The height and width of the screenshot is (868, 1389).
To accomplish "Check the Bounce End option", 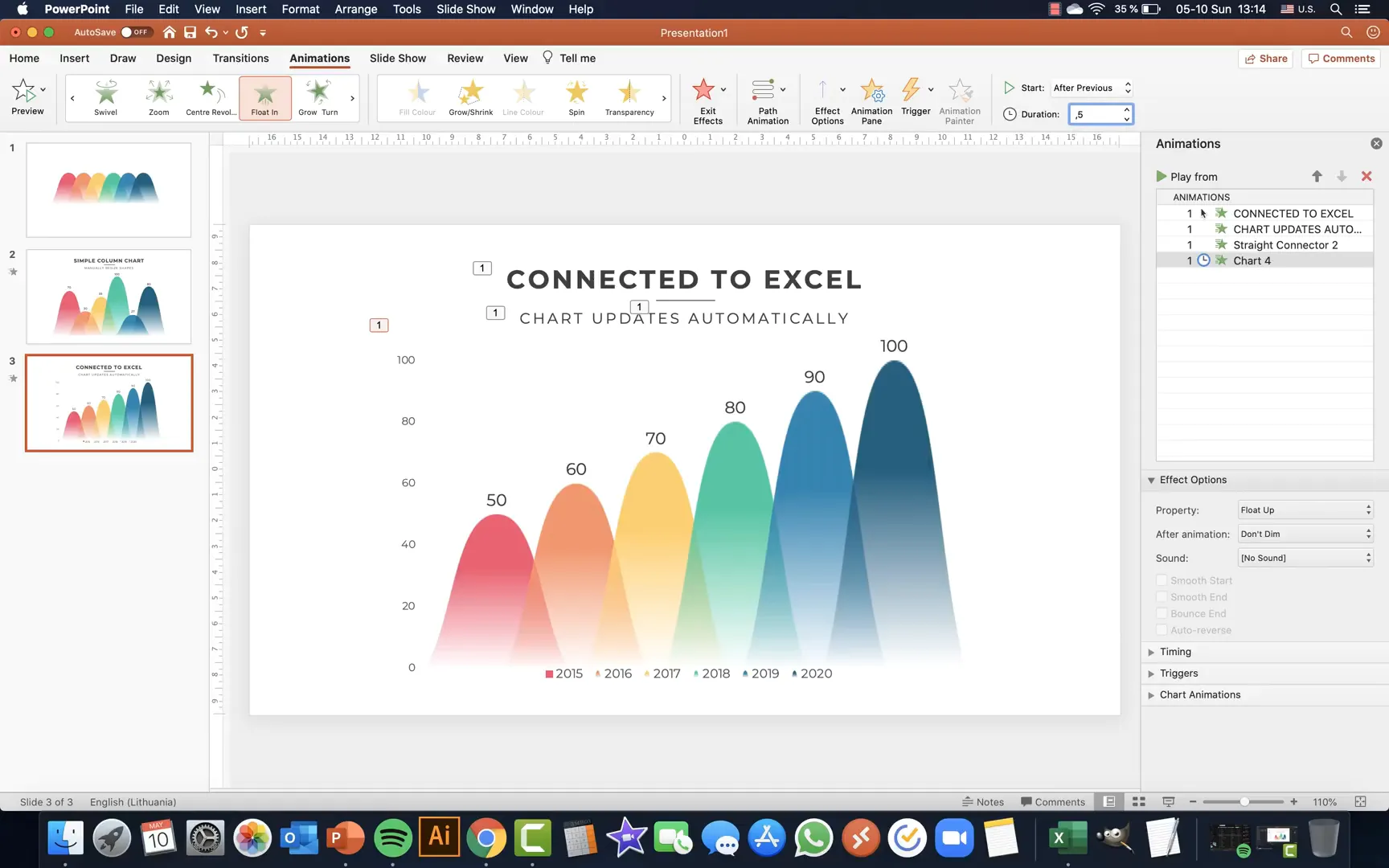I will [x=1162, y=613].
